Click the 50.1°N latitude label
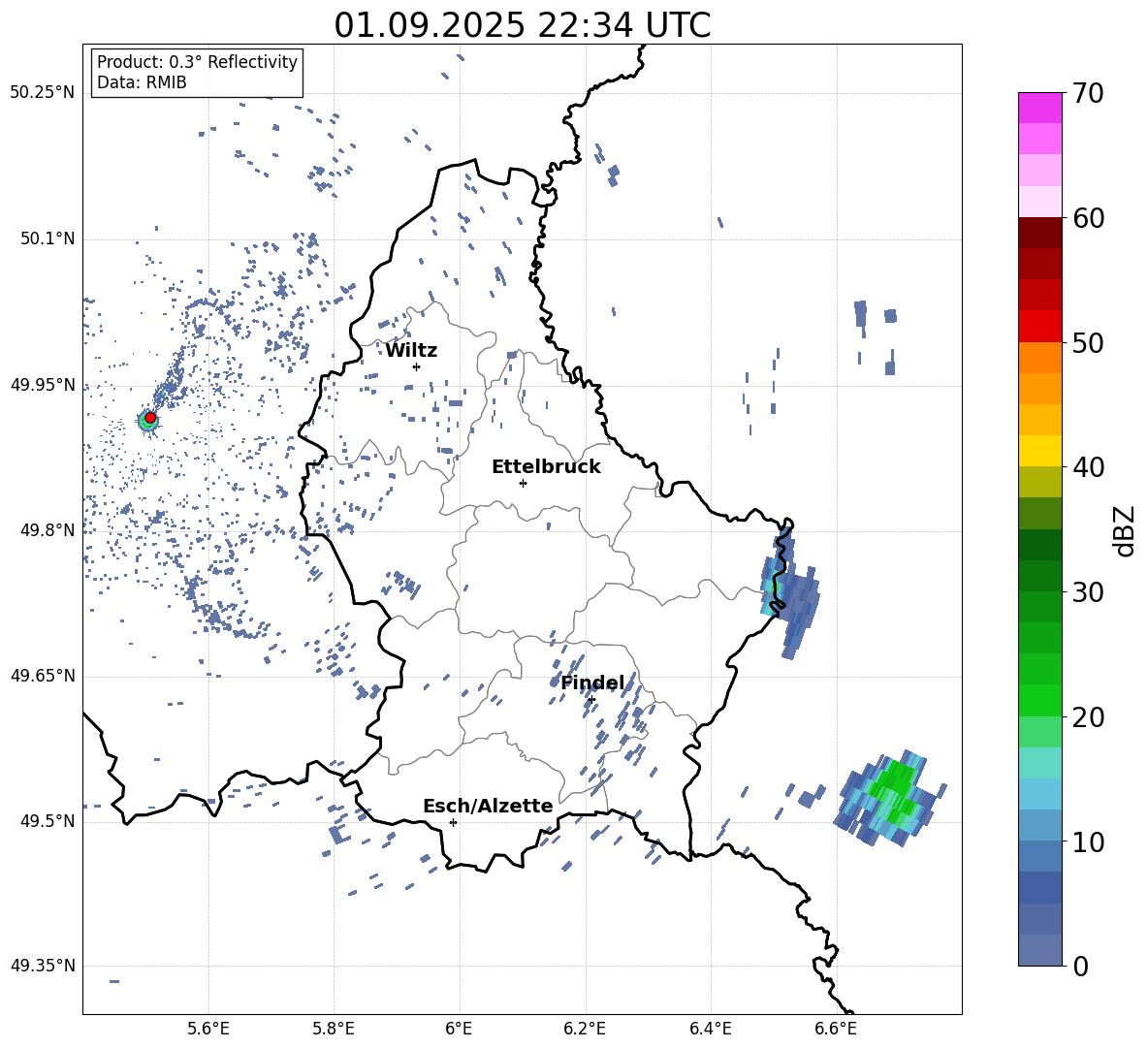 (x=47, y=239)
